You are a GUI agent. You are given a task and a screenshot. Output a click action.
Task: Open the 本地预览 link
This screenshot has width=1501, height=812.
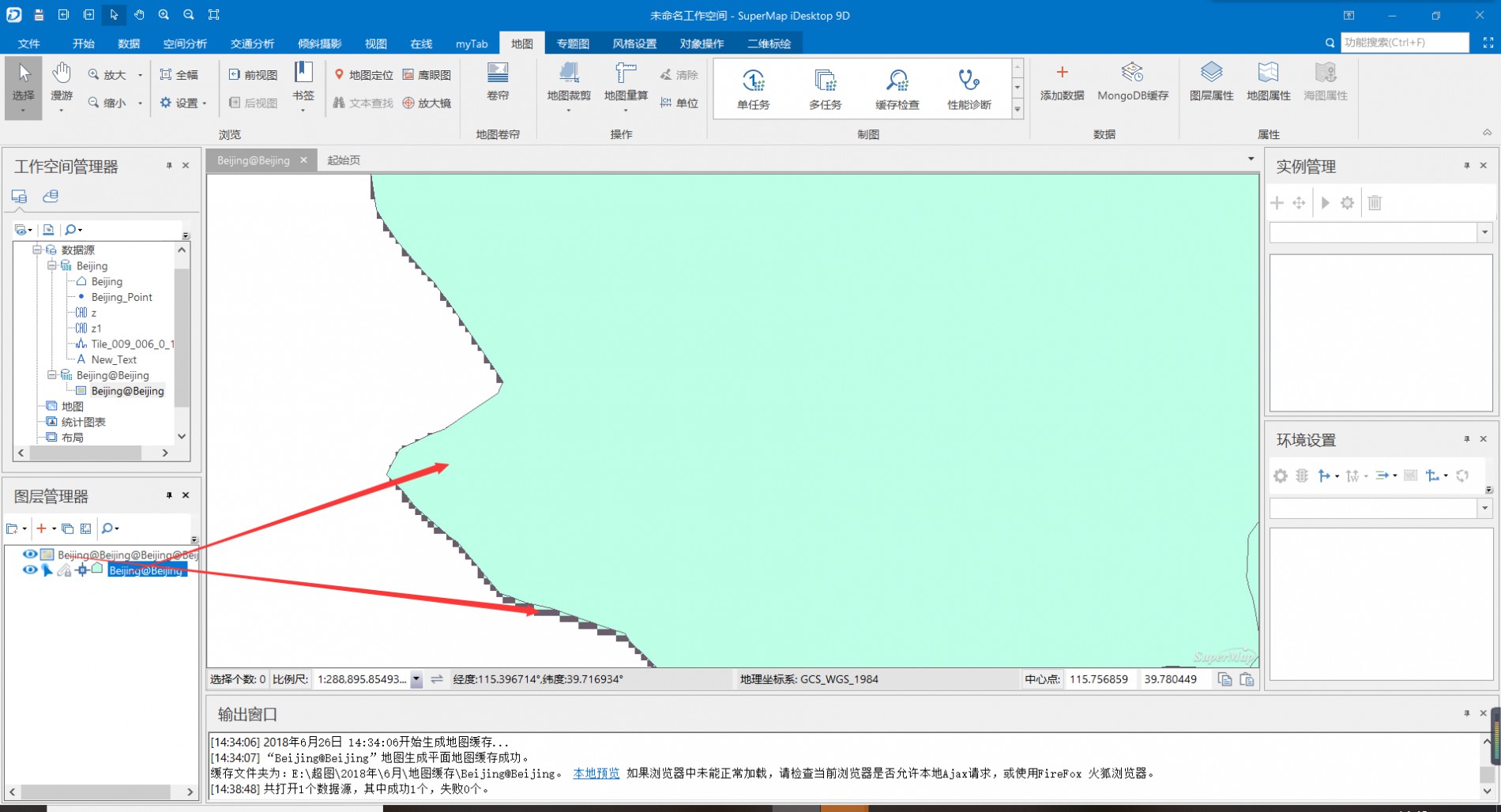pos(596,773)
